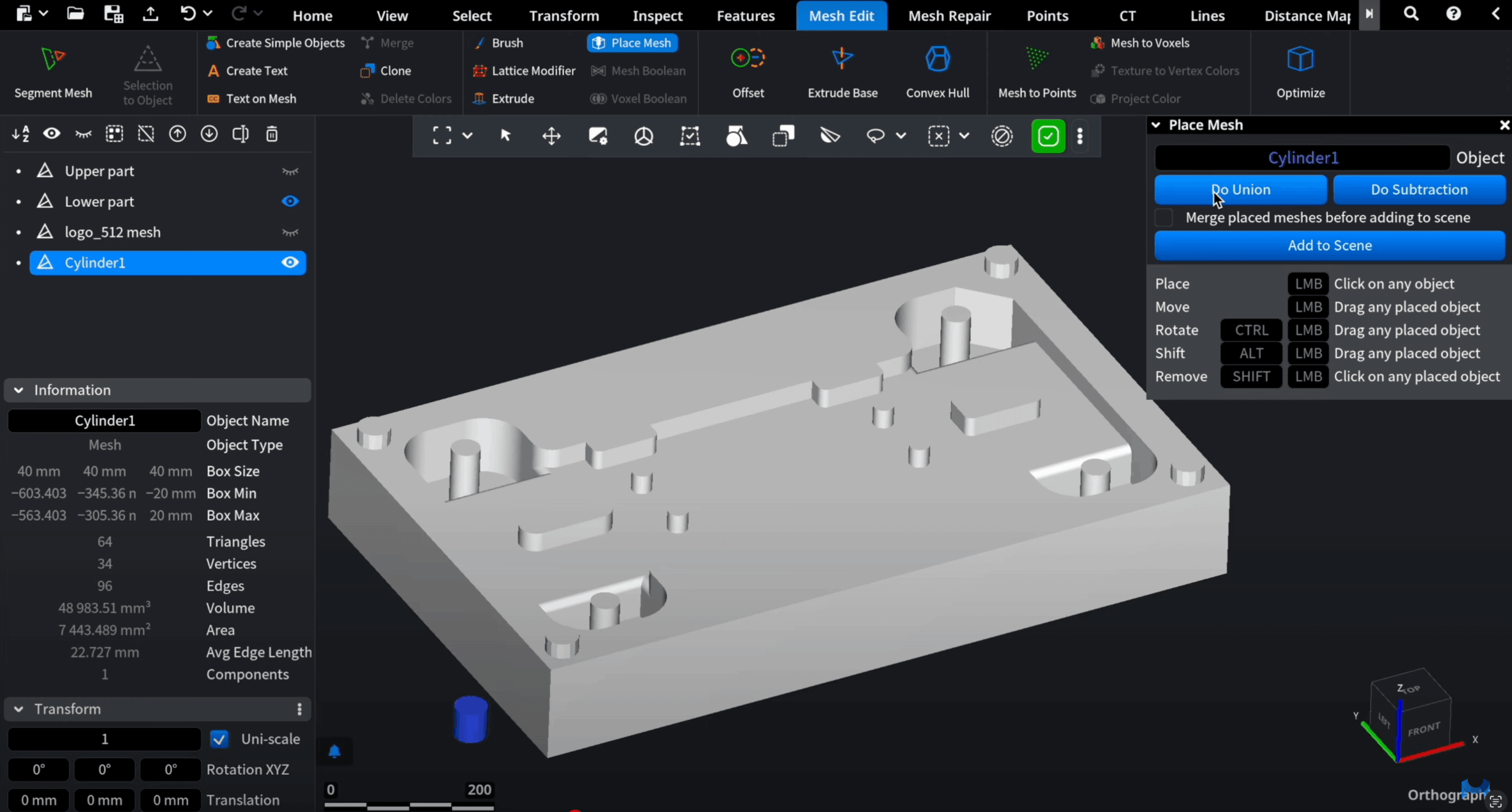1512x812 pixels.
Task: Enable Merge placed meshes before adding checkbox
Action: point(1164,218)
